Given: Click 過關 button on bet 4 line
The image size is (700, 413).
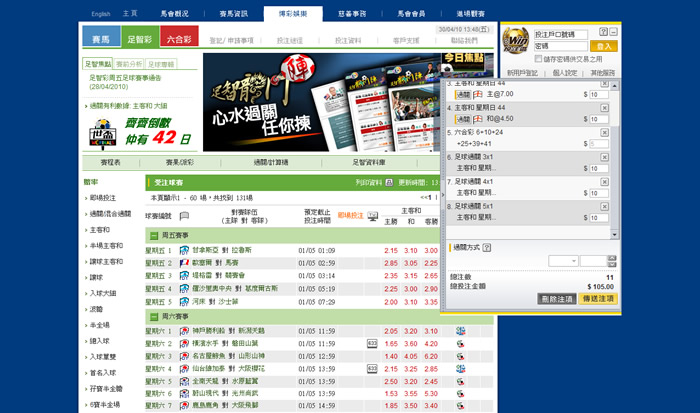Looking at the screenshot, I should coord(462,119).
